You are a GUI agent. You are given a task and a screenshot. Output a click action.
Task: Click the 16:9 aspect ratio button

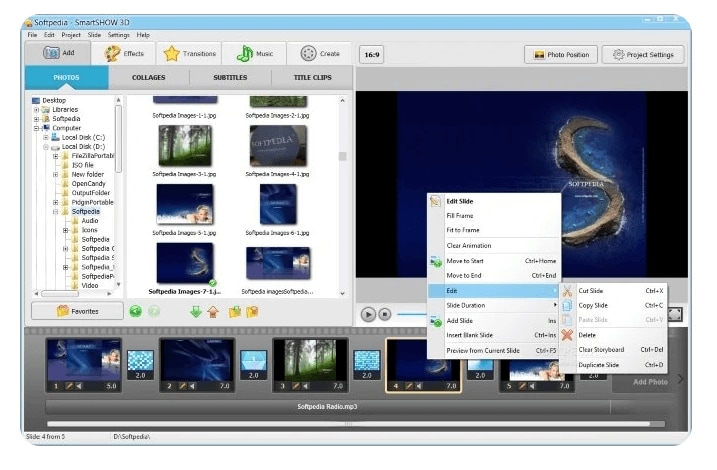(x=372, y=55)
